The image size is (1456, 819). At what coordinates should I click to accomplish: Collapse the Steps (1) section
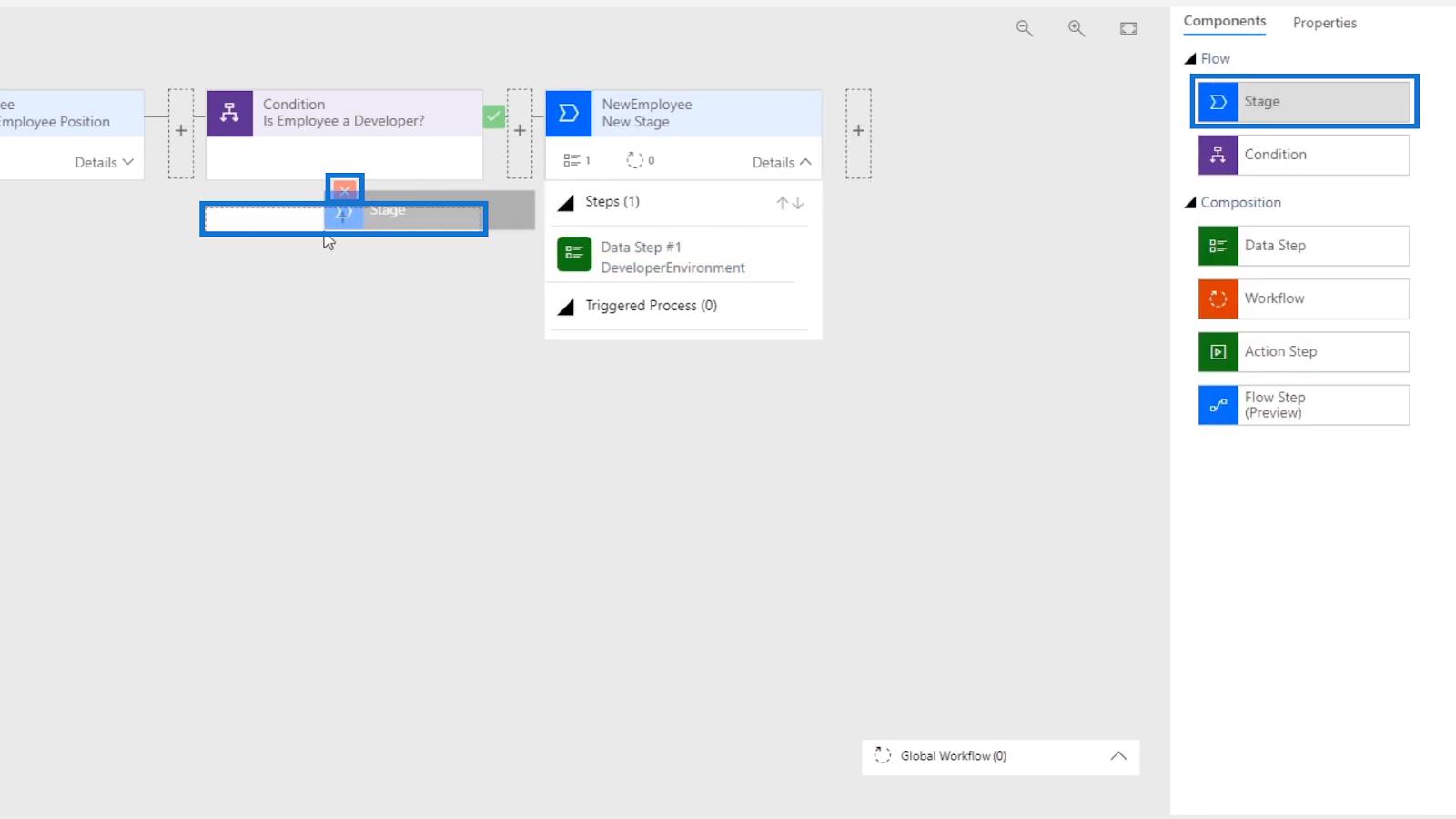[565, 202]
